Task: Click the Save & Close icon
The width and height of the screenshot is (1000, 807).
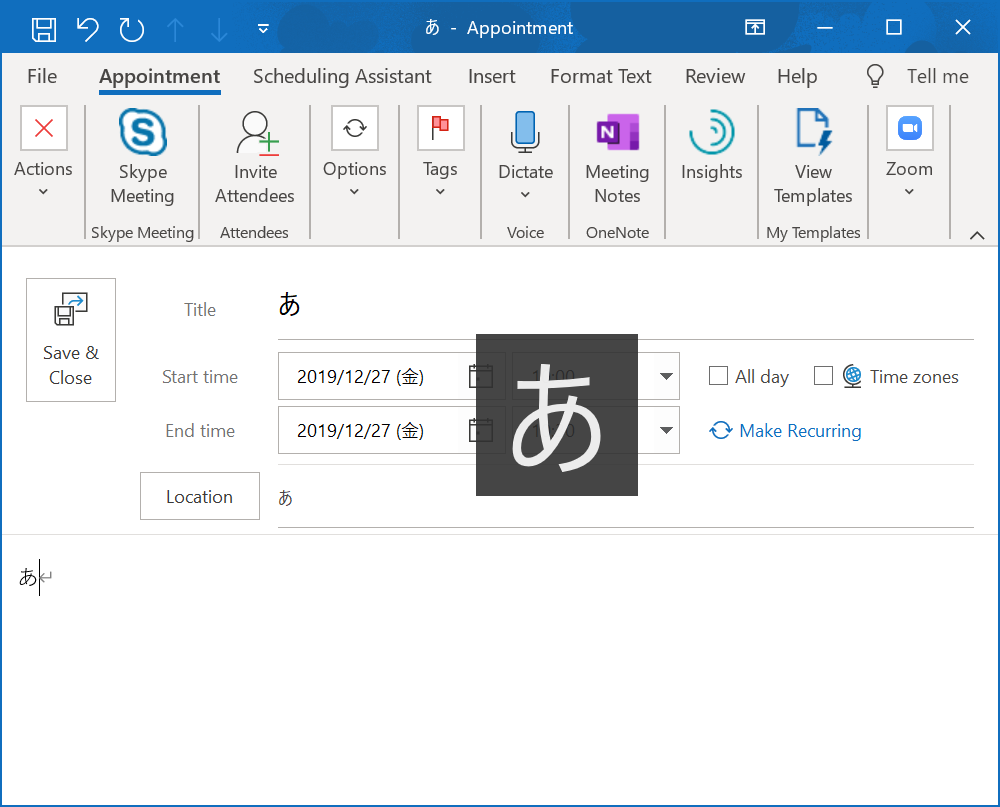Action: point(70,308)
